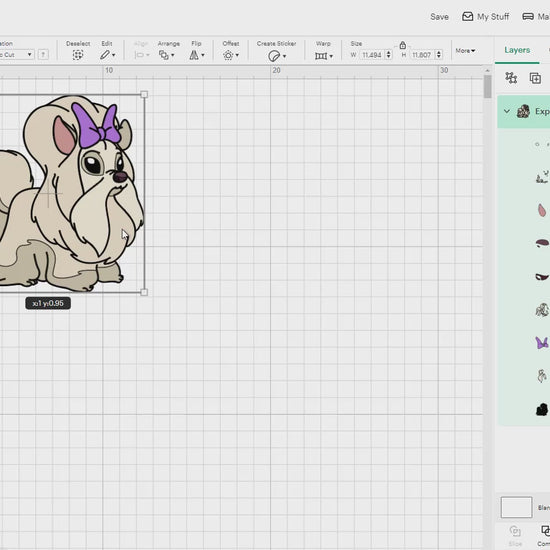Open the Arrange tool icon
The height and width of the screenshot is (550, 550).
click(163, 55)
